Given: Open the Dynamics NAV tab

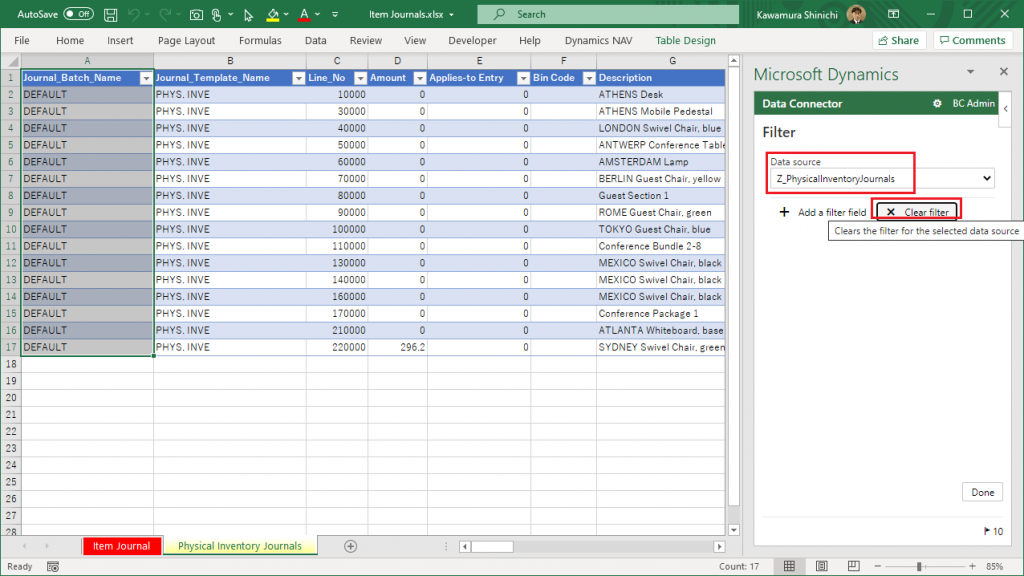Looking at the screenshot, I should 598,40.
